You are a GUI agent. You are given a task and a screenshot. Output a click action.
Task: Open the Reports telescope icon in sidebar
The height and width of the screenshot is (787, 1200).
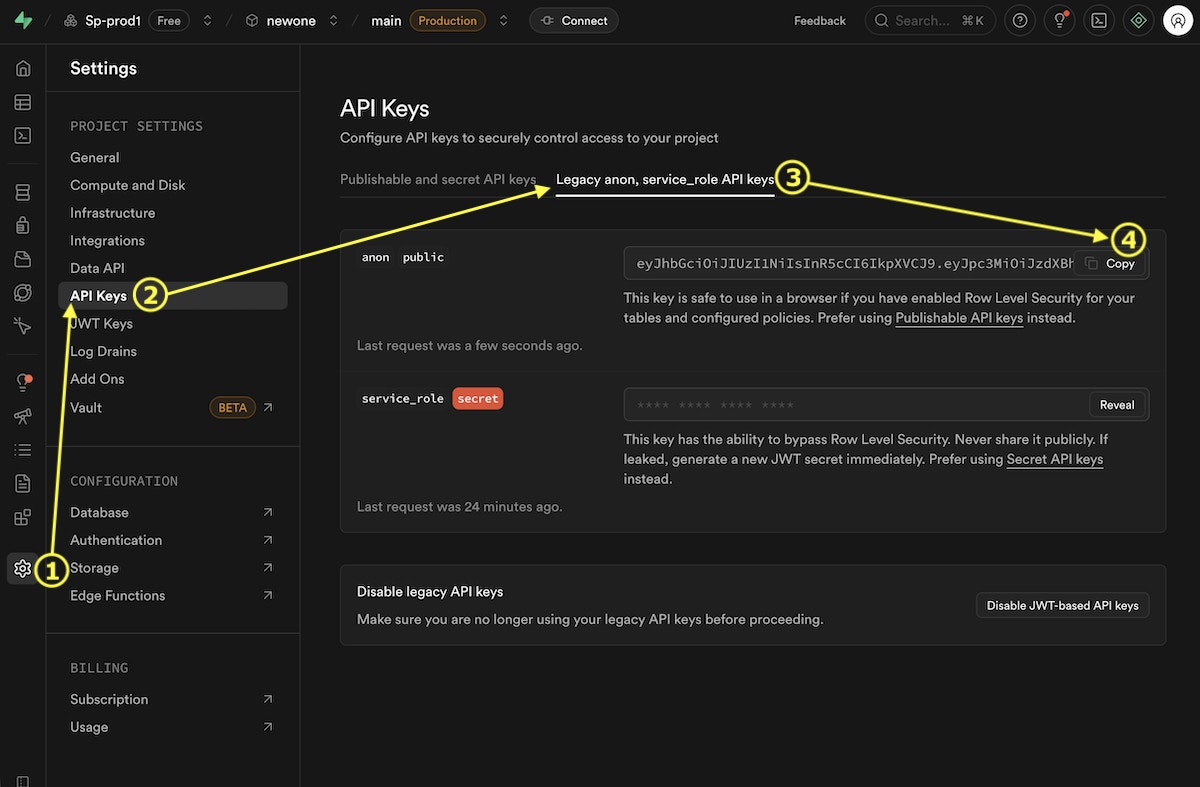click(23, 416)
